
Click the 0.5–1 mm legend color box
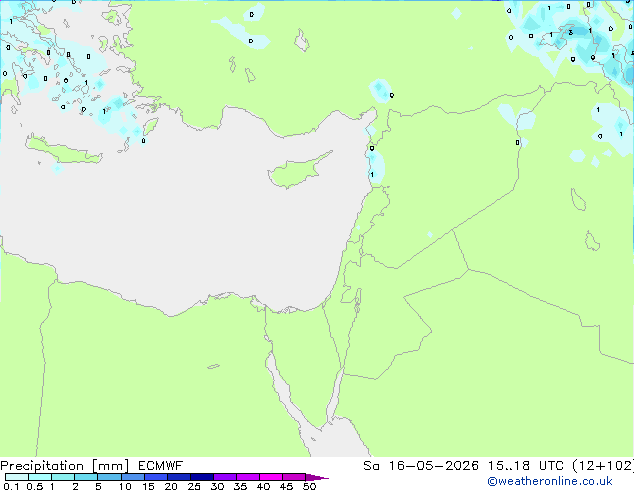(40, 477)
